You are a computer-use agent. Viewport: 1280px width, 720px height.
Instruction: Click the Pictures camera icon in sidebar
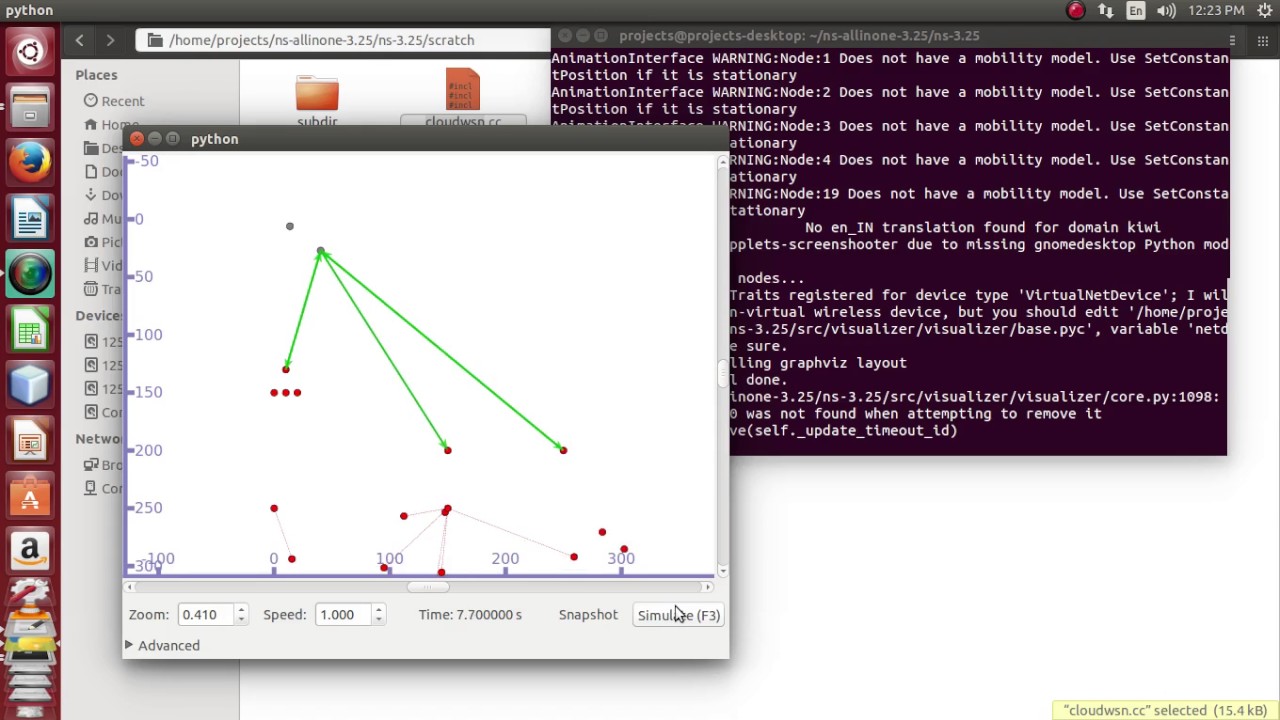pyautogui.click(x=91, y=242)
